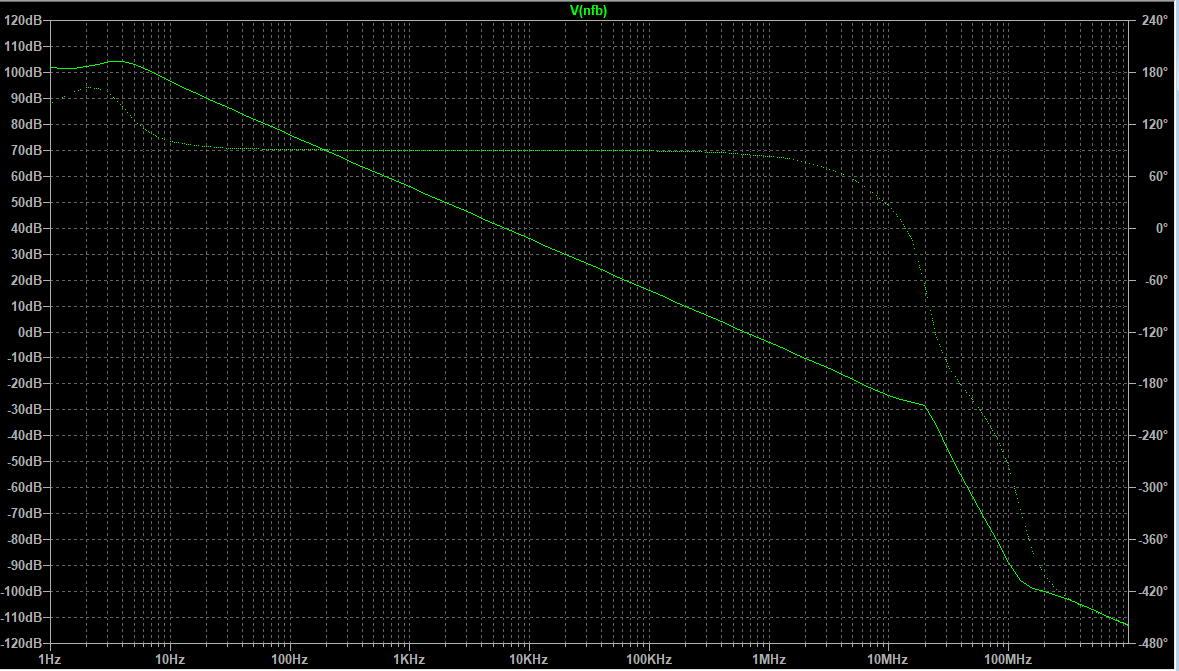Click the 100MHz label on the frequency axis
The height and width of the screenshot is (671, 1179).
click(1008, 660)
